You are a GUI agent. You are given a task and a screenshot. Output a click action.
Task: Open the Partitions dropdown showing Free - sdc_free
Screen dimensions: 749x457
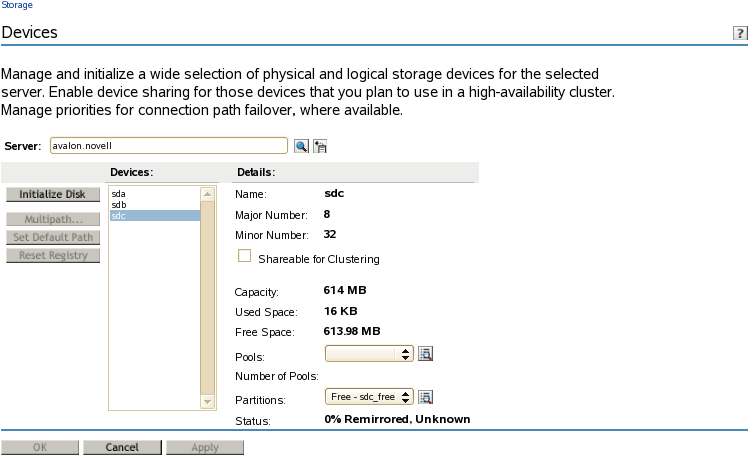[369, 397]
